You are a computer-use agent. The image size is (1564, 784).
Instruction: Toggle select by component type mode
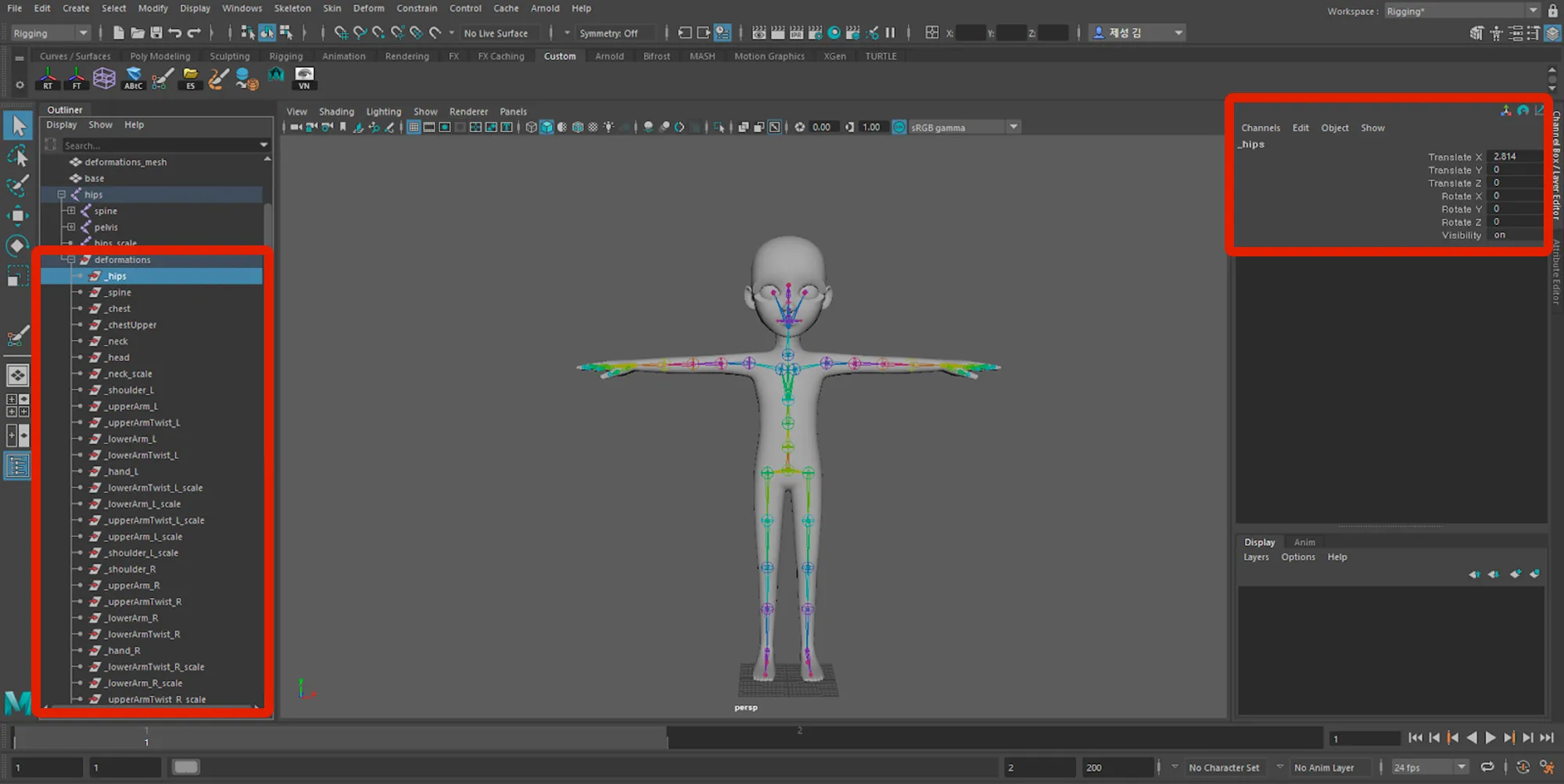point(286,33)
